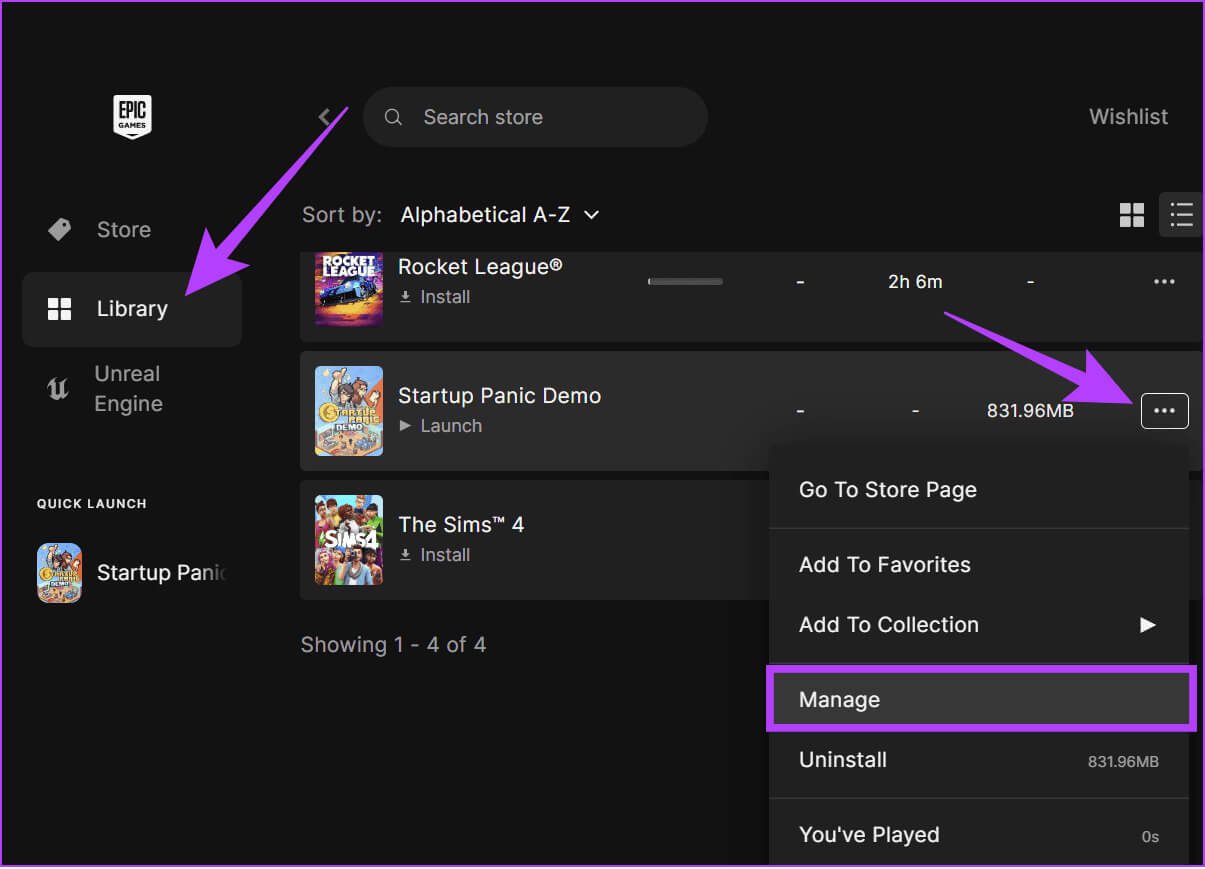Image resolution: width=1205 pixels, height=869 pixels.
Task: Choose Go To Store Page
Action: 979,490
